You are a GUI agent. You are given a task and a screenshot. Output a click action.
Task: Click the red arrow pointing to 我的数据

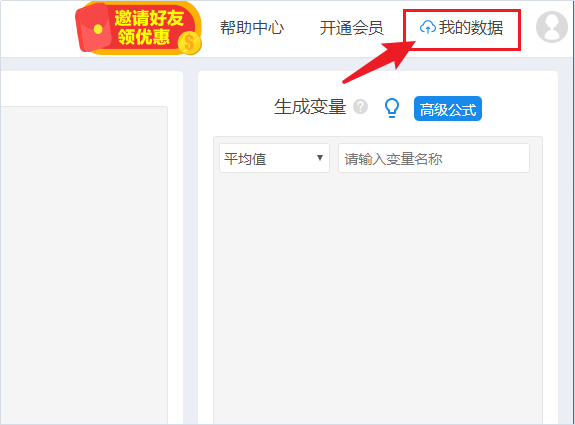pyautogui.click(x=379, y=62)
